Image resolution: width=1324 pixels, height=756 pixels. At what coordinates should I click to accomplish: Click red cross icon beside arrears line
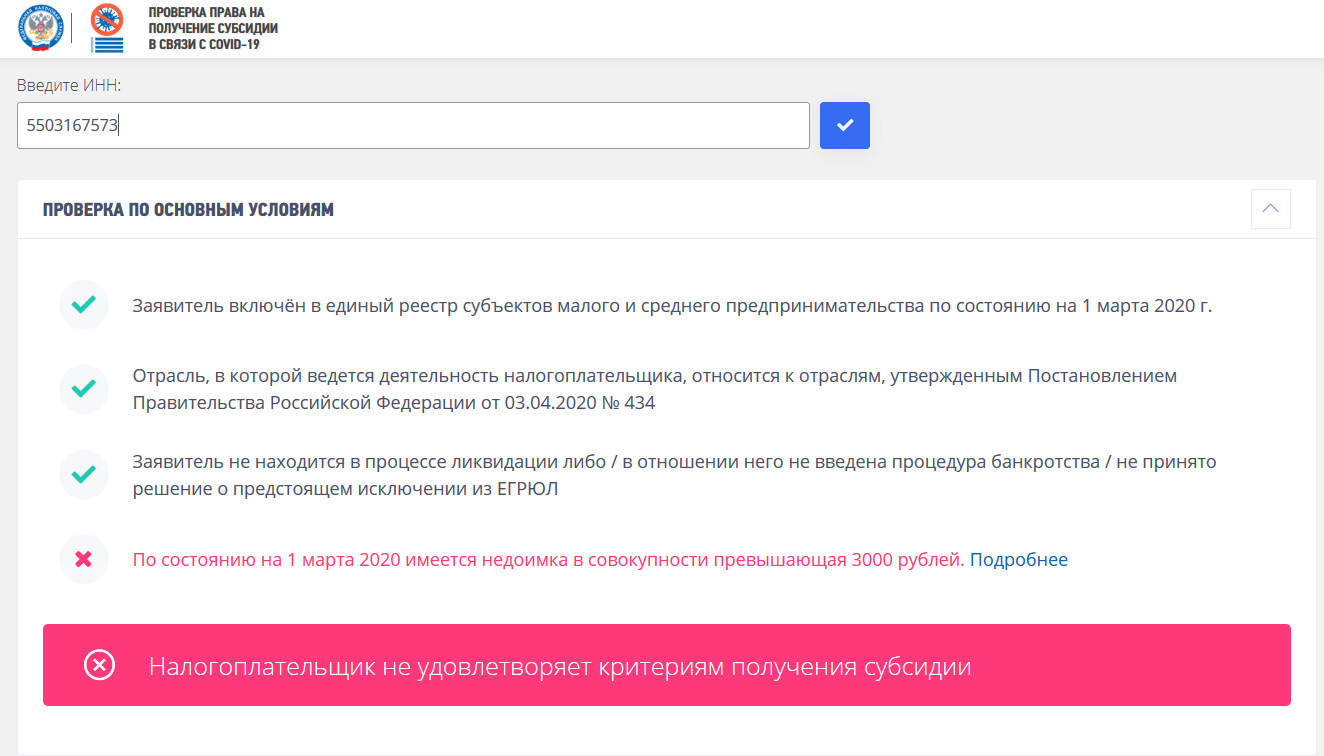click(84, 559)
